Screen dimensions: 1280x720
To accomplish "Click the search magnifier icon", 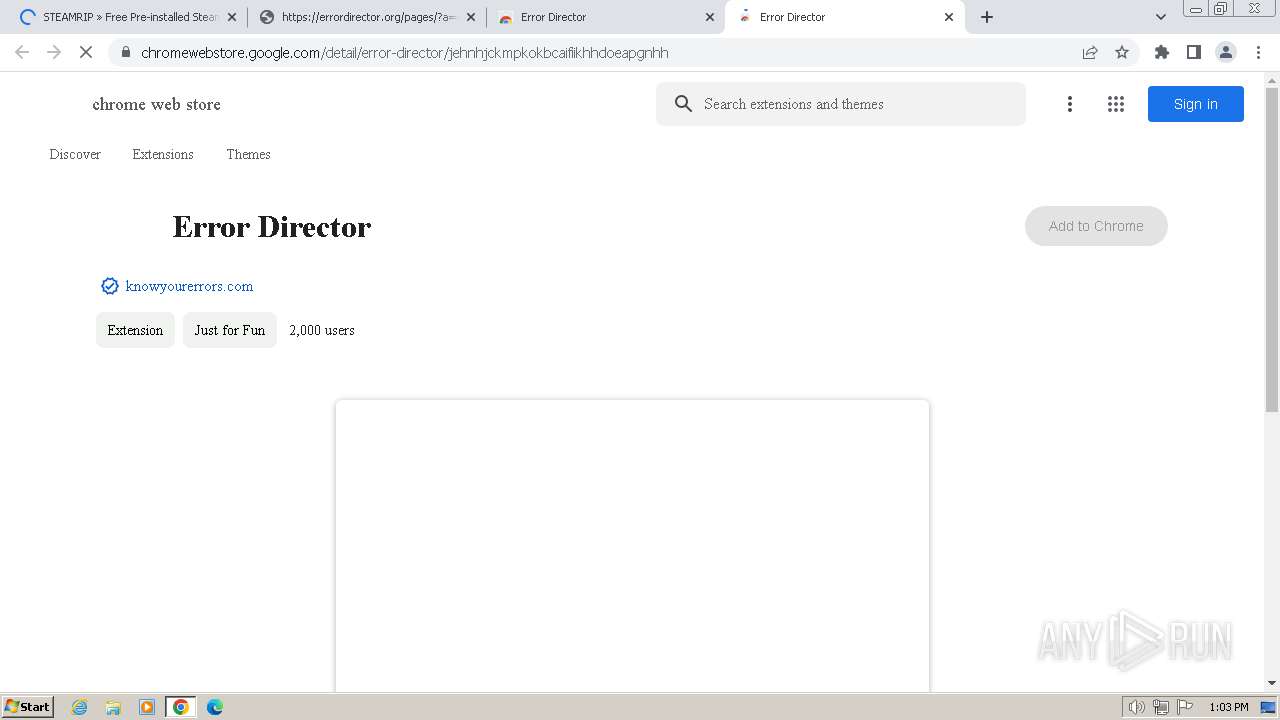I will click(683, 104).
